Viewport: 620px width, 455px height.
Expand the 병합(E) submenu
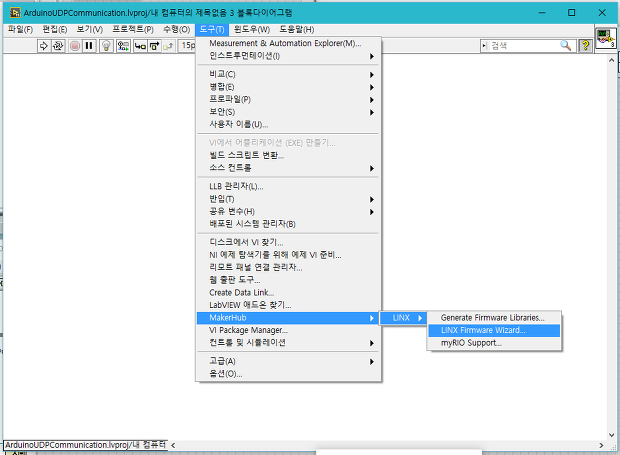pyautogui.click(x=289, y=87)
